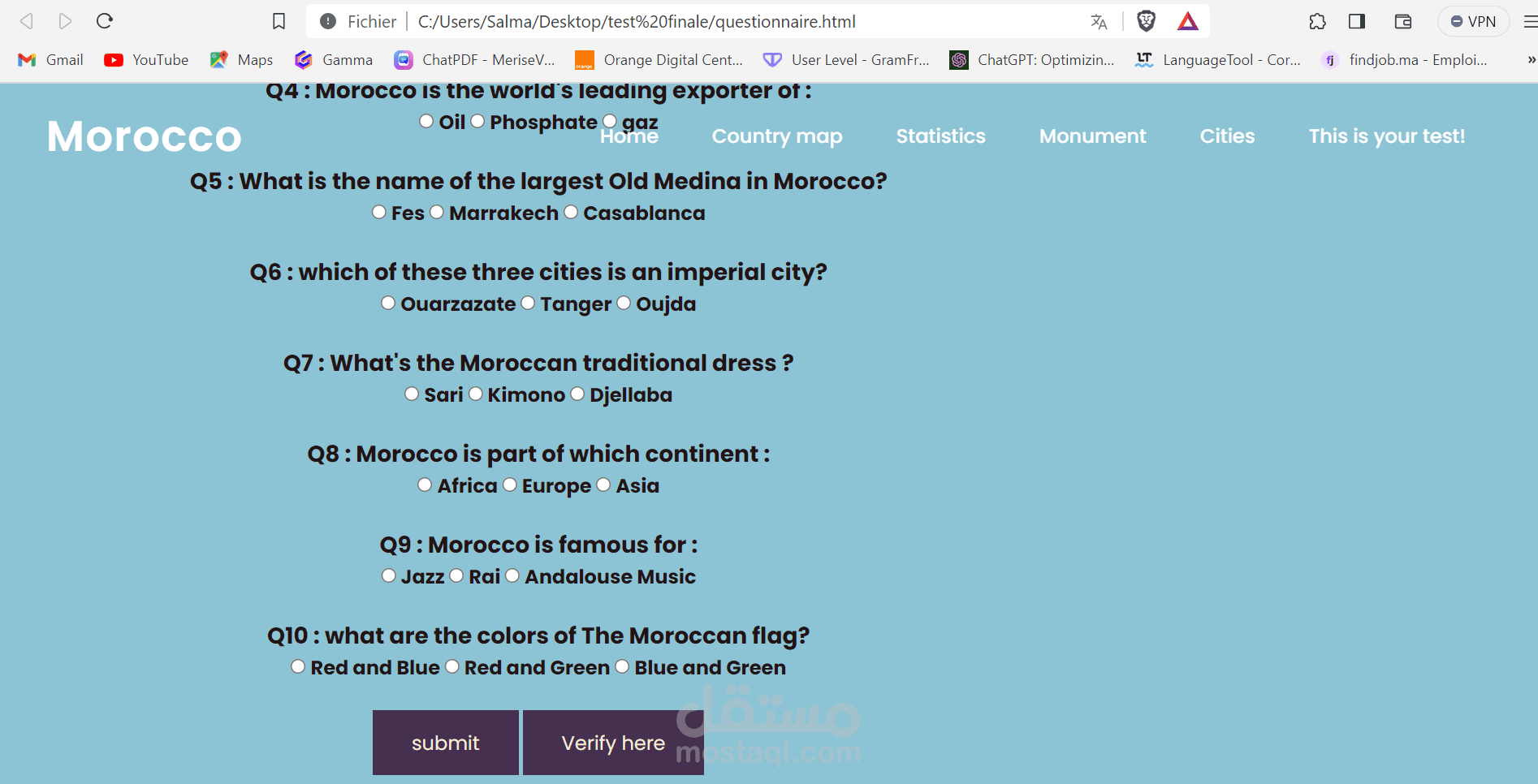
Task: Click the Verify here button
Action: pos(613,743)
